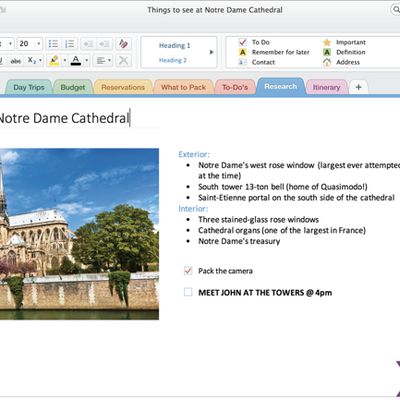The width and height of the screenshot is (400, 400).
Task: Click the Remember for later tag icon
Action: [243, 52]
